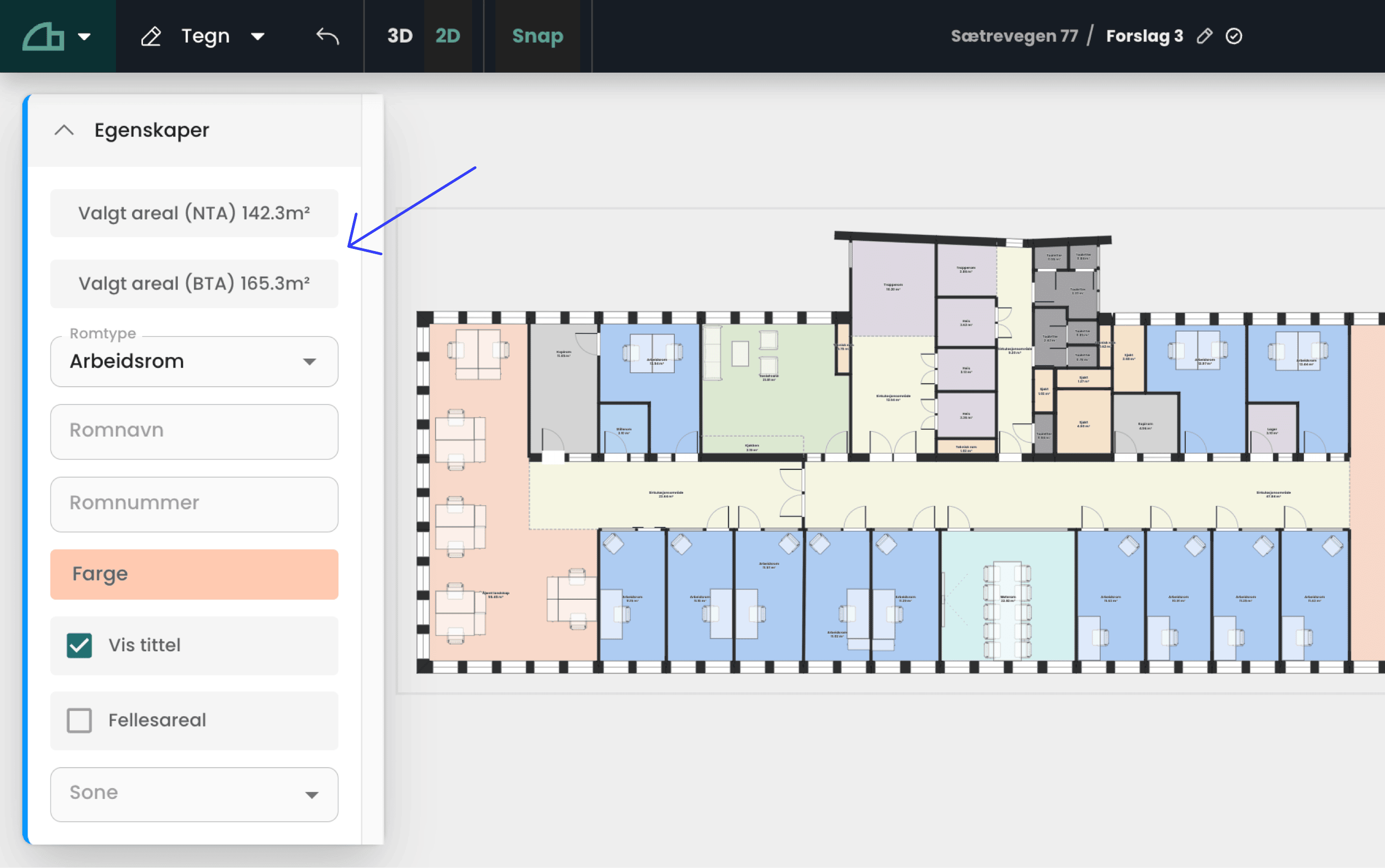1385x868 pixels.
Task: Open the Farge color swatch
Action: point(194,574)
